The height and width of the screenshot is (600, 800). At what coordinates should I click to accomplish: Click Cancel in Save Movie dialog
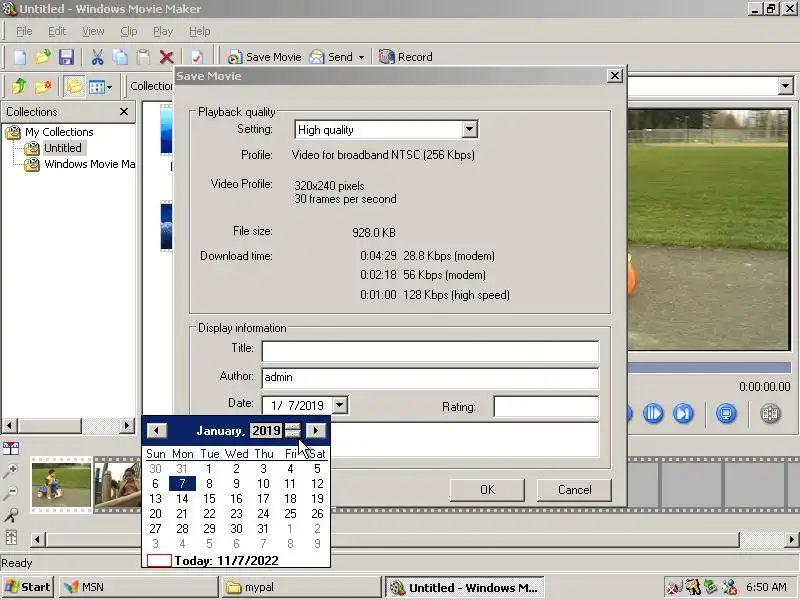(574, 490)
